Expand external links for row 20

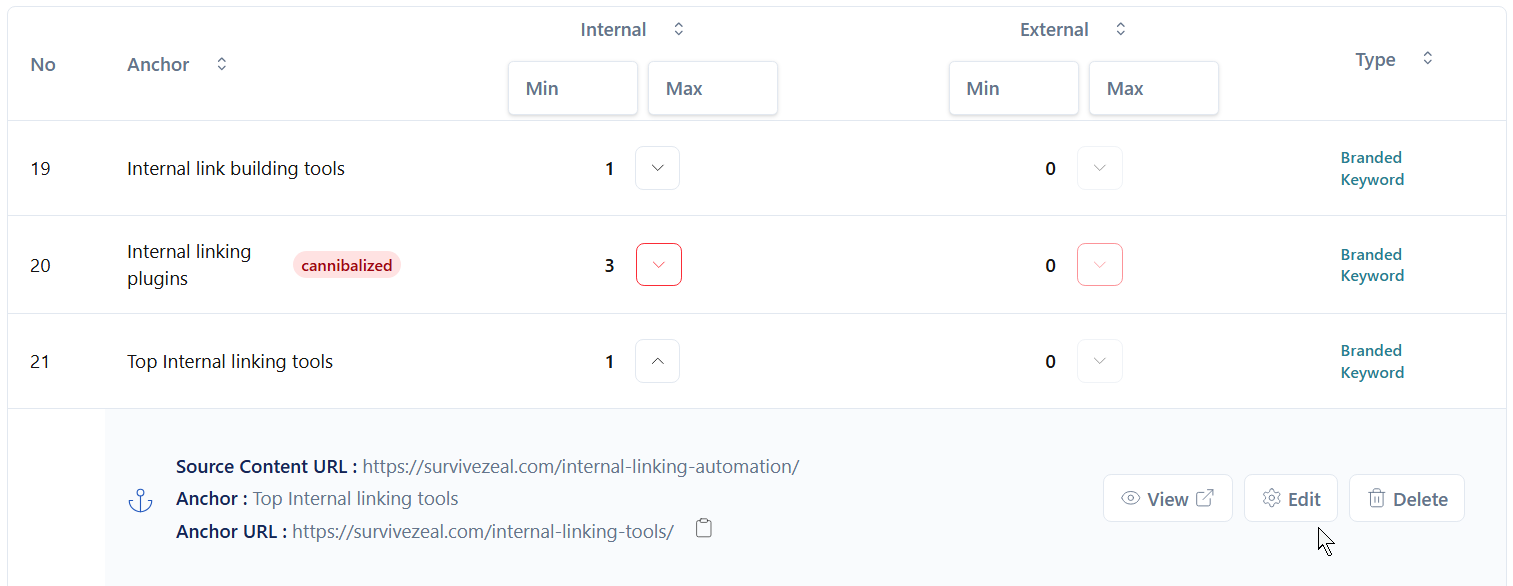coord(1100,265)
